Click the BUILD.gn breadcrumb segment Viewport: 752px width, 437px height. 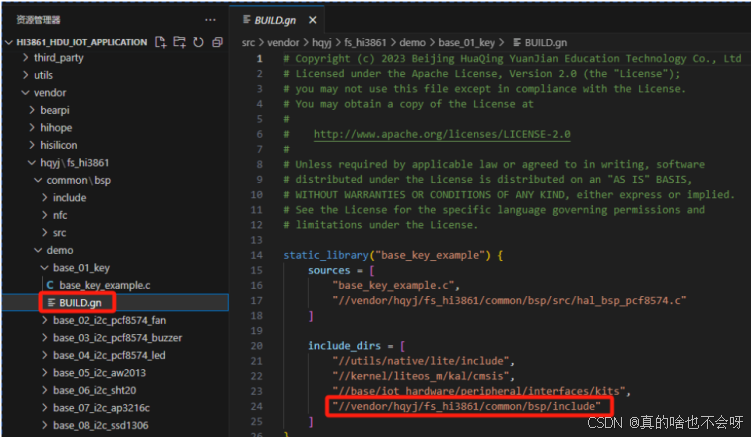point(546,43)
